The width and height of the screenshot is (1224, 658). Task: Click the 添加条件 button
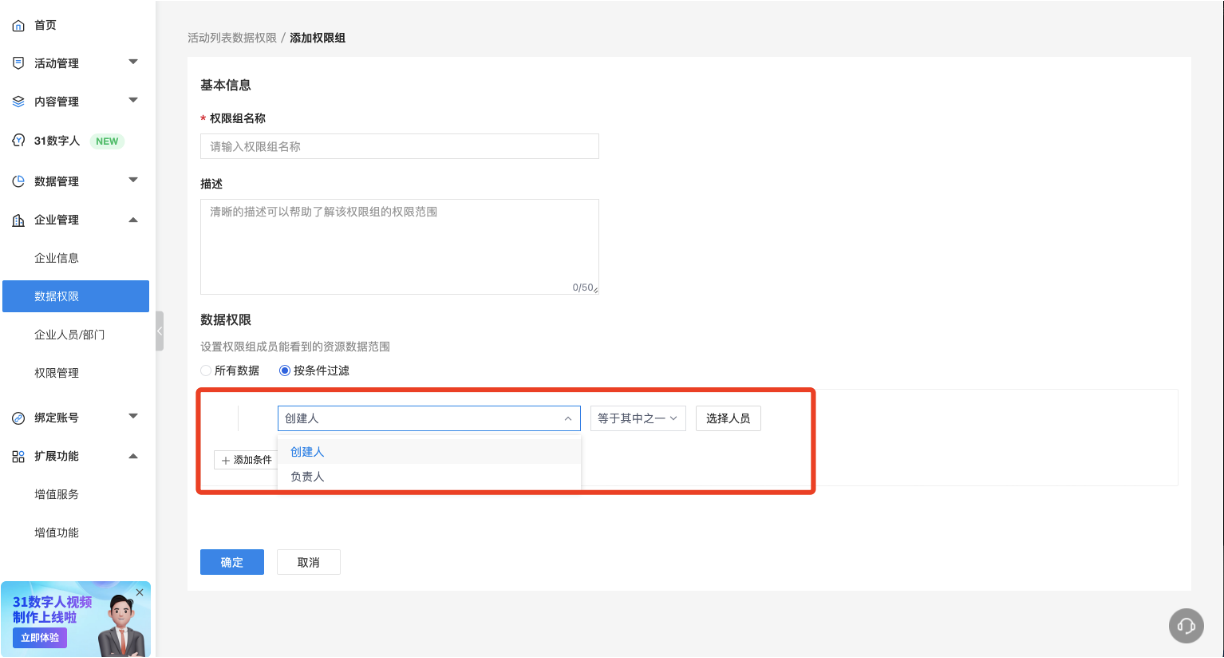click(x=247, y=460)
